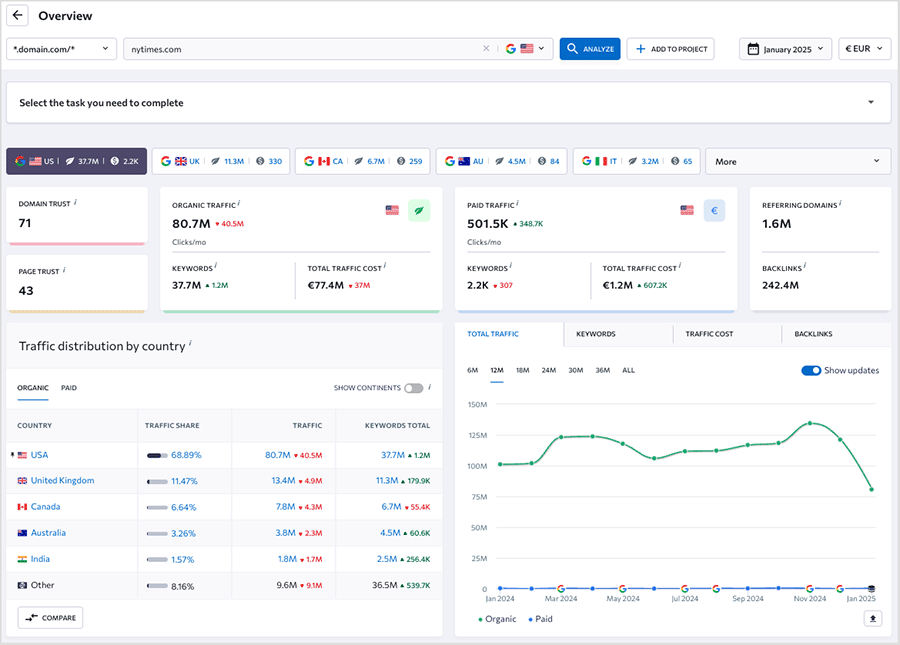Select the 36M chart range
Viewport: 900px width, 645px height.
603,371
